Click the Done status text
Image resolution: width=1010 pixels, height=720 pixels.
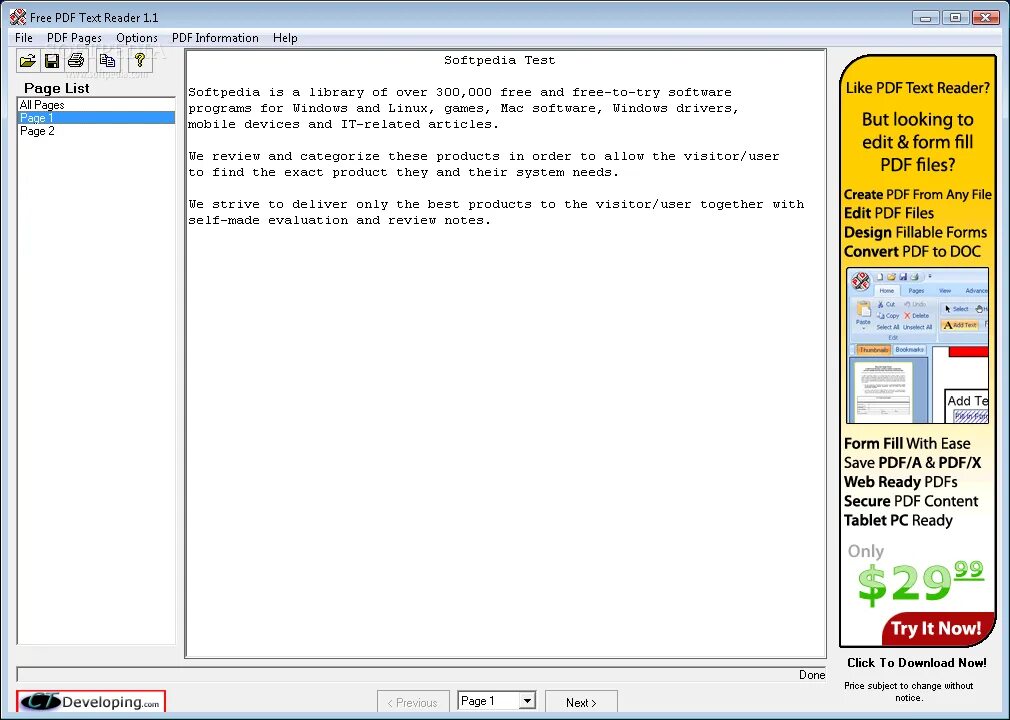[812, 675]
